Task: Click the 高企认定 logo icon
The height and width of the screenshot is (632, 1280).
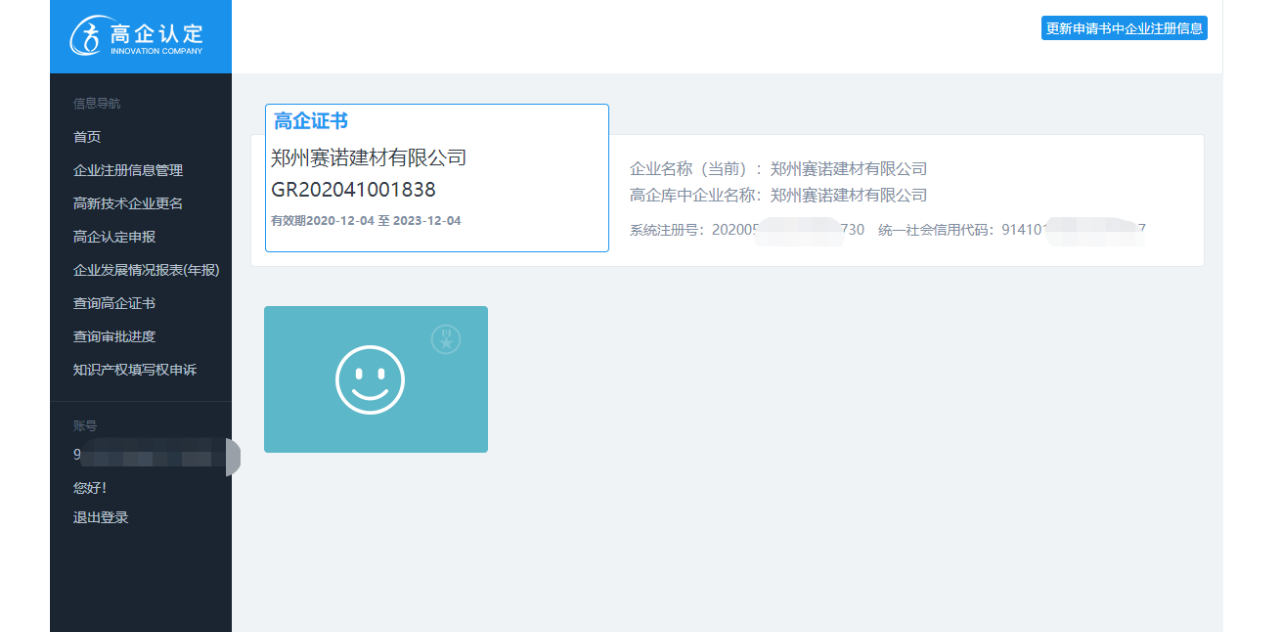Action: (x=87, y=36)
